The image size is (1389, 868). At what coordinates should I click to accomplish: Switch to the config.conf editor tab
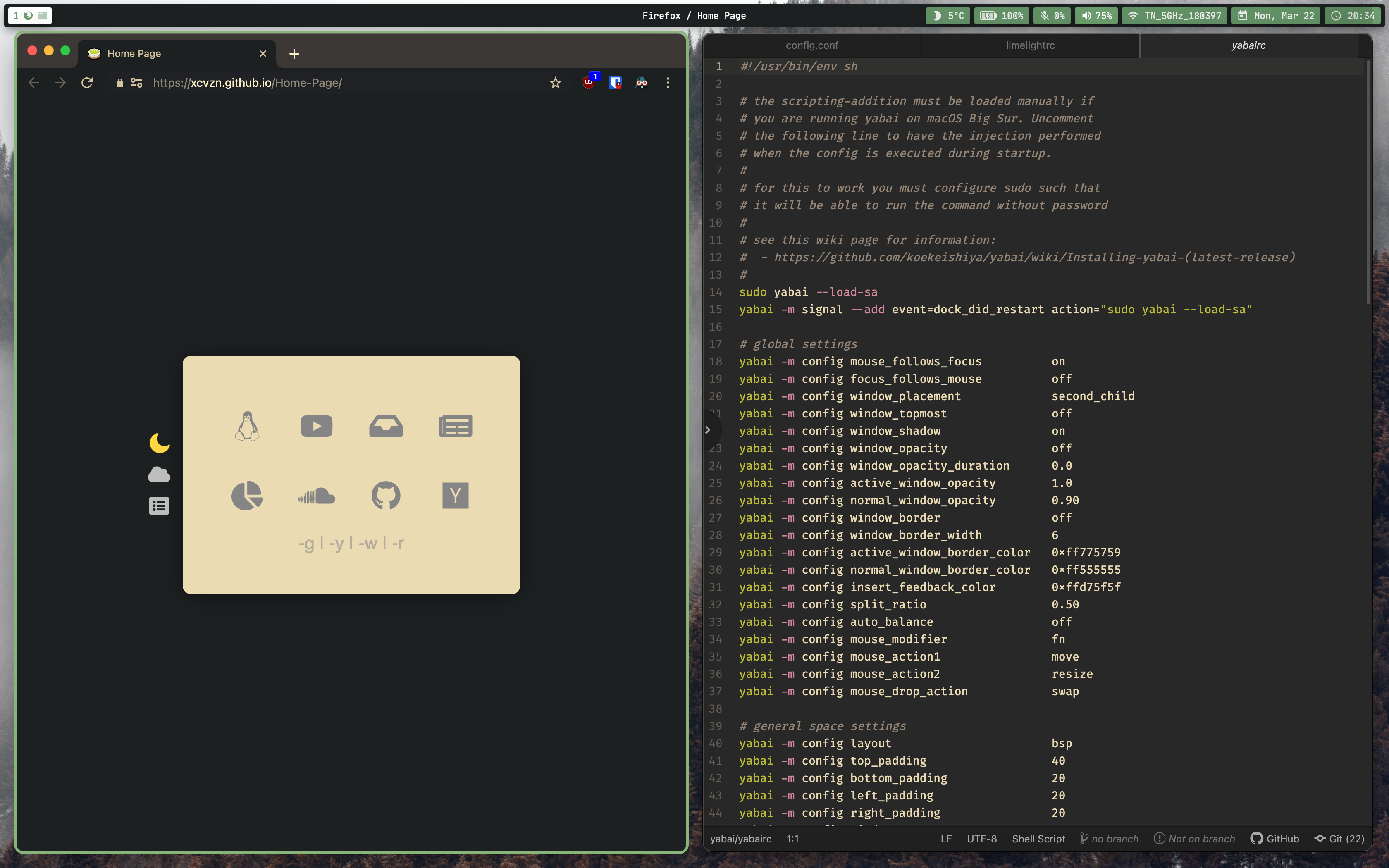click(x=811, y=45)
